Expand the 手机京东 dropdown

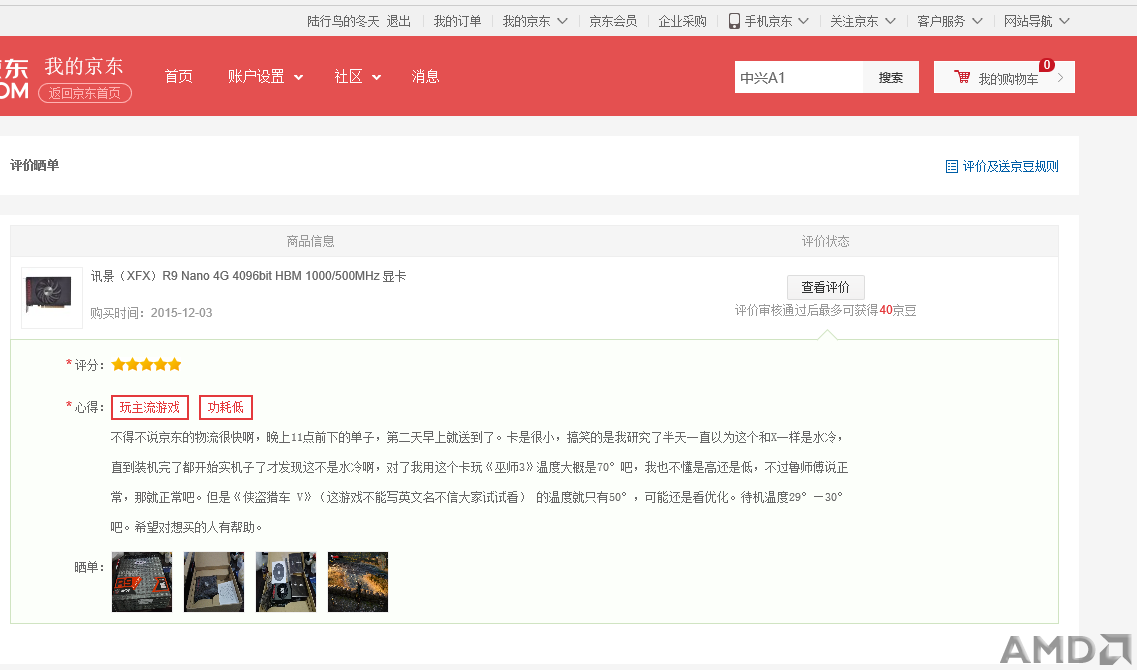click(x=803, y=21)
